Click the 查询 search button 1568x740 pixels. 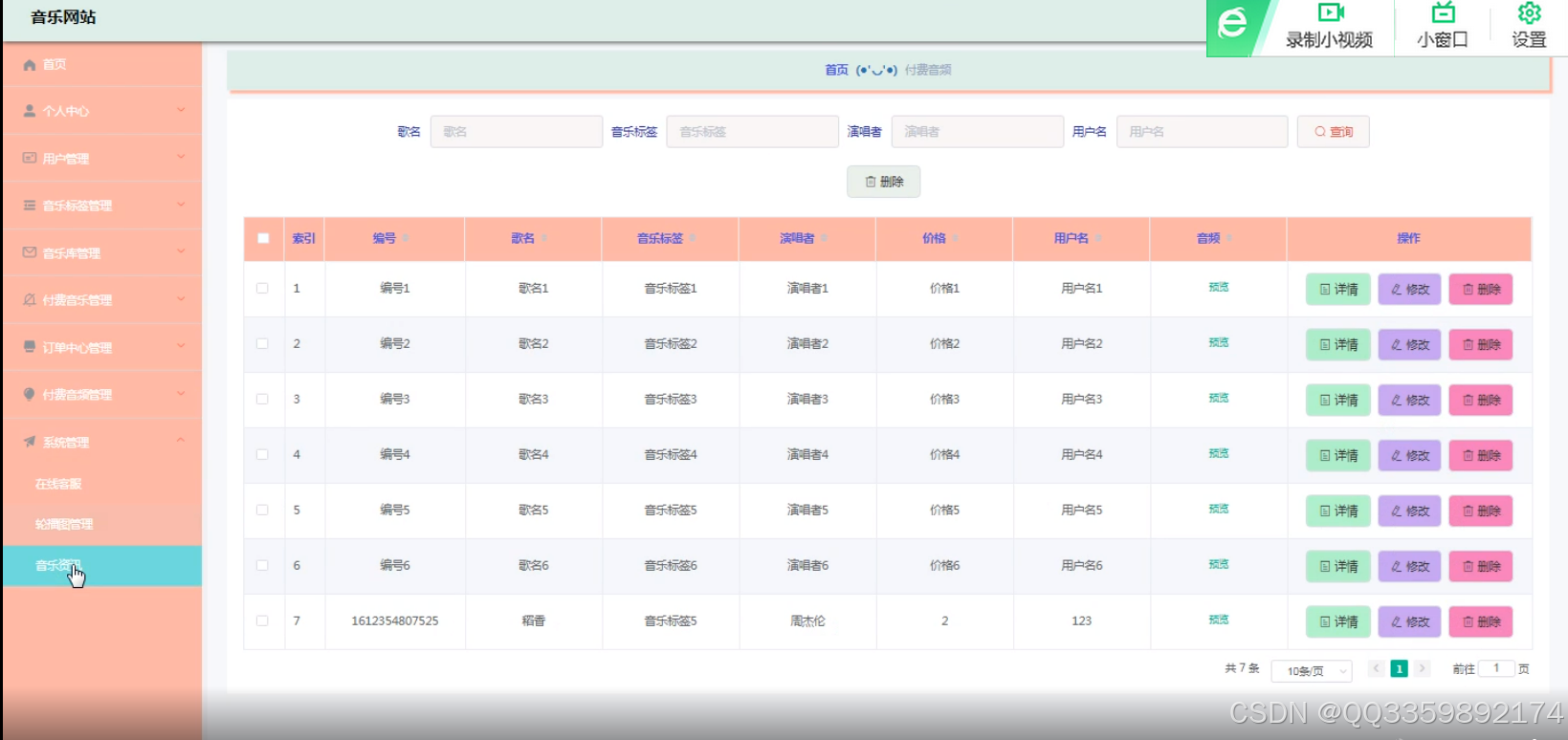coord(1333,132)
